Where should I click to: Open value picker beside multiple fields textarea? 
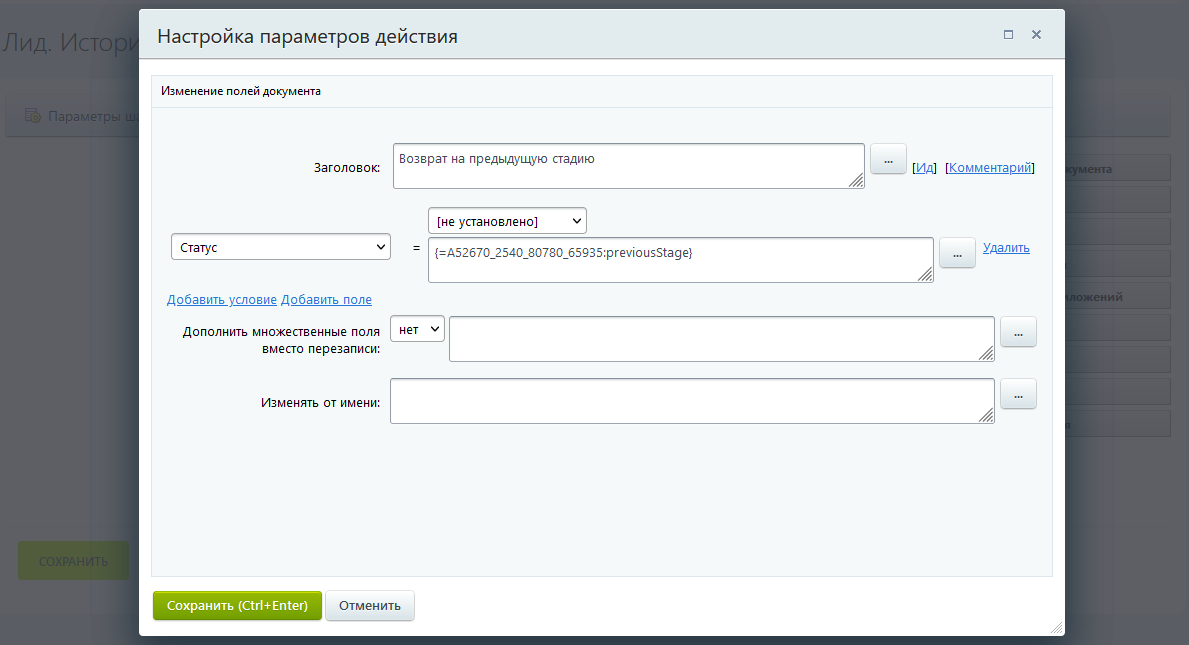tap(1018, 332)
